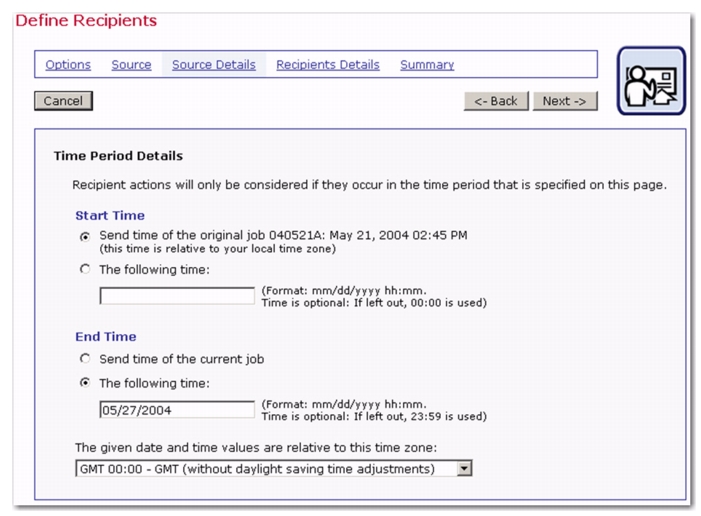701x516 pixels.
Task: Click the 'Time Period Details' heading
Action: pos(118,156)
